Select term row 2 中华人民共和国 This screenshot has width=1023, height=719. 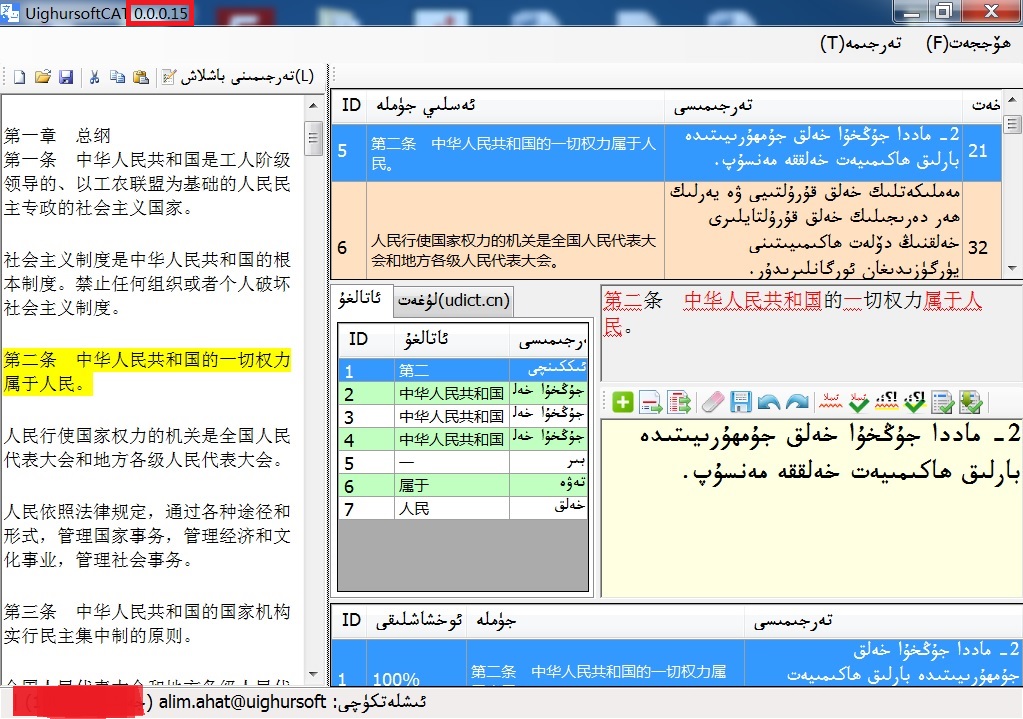(463, 393)
